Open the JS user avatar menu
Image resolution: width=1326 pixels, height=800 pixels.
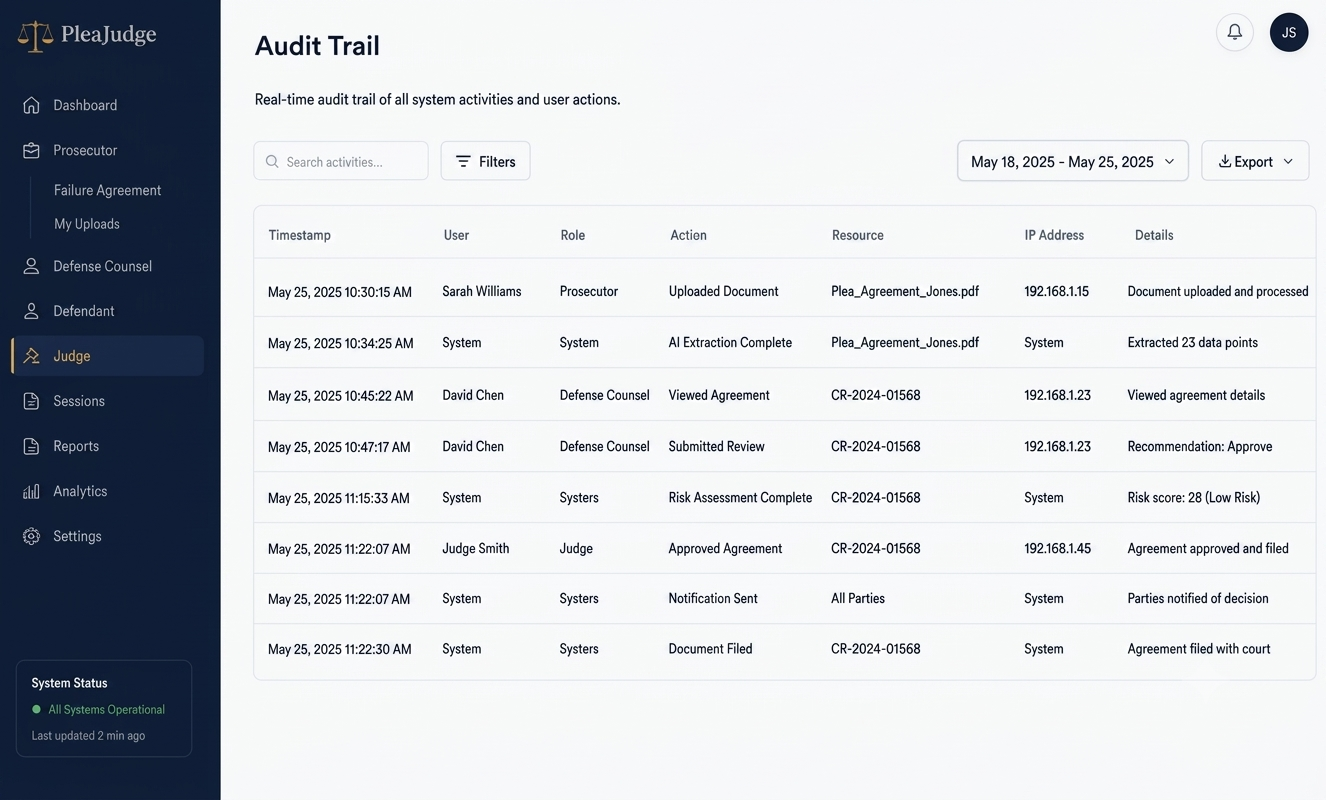1289,32
